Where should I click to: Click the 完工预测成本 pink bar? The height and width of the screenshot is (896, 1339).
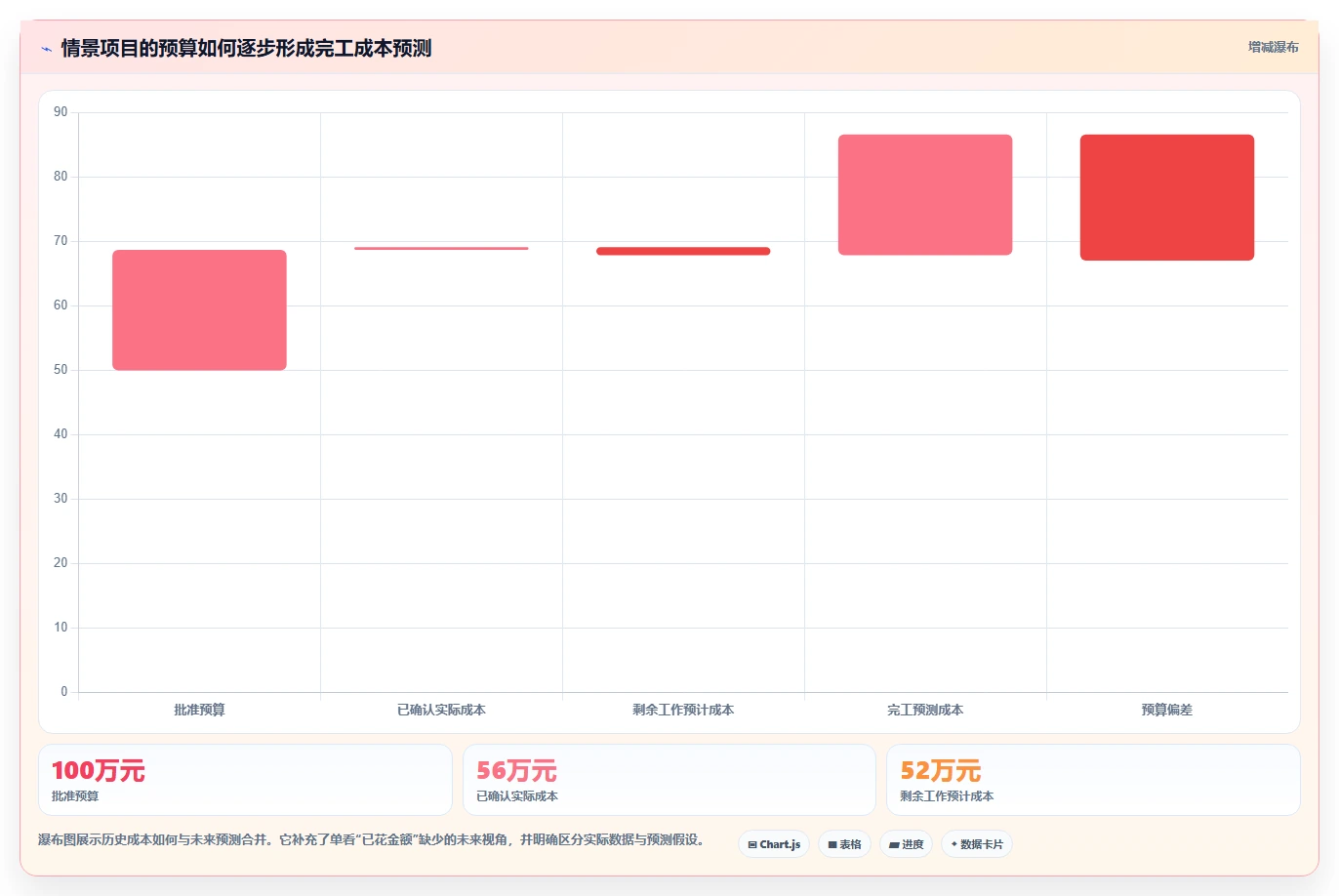[925, 195]
